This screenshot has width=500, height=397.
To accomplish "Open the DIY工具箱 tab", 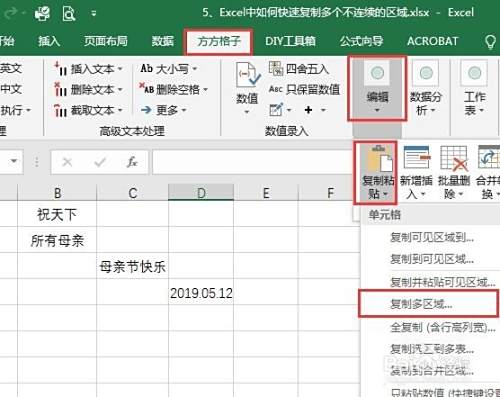I will click(290, 41).
